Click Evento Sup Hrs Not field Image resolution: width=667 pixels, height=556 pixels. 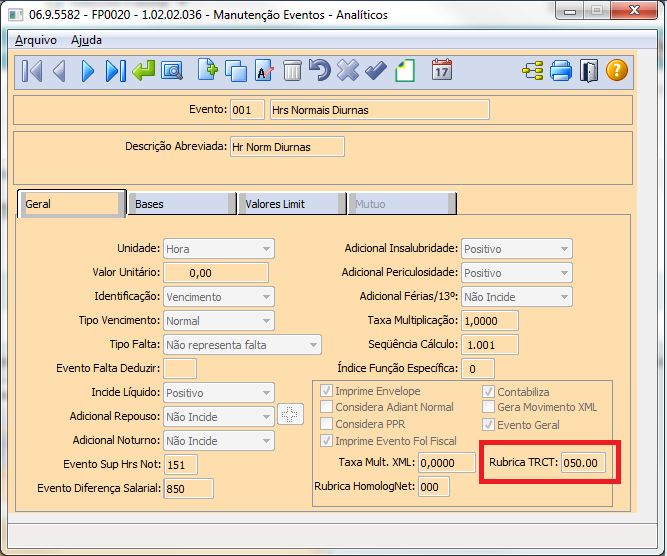[x=181, y=465]
